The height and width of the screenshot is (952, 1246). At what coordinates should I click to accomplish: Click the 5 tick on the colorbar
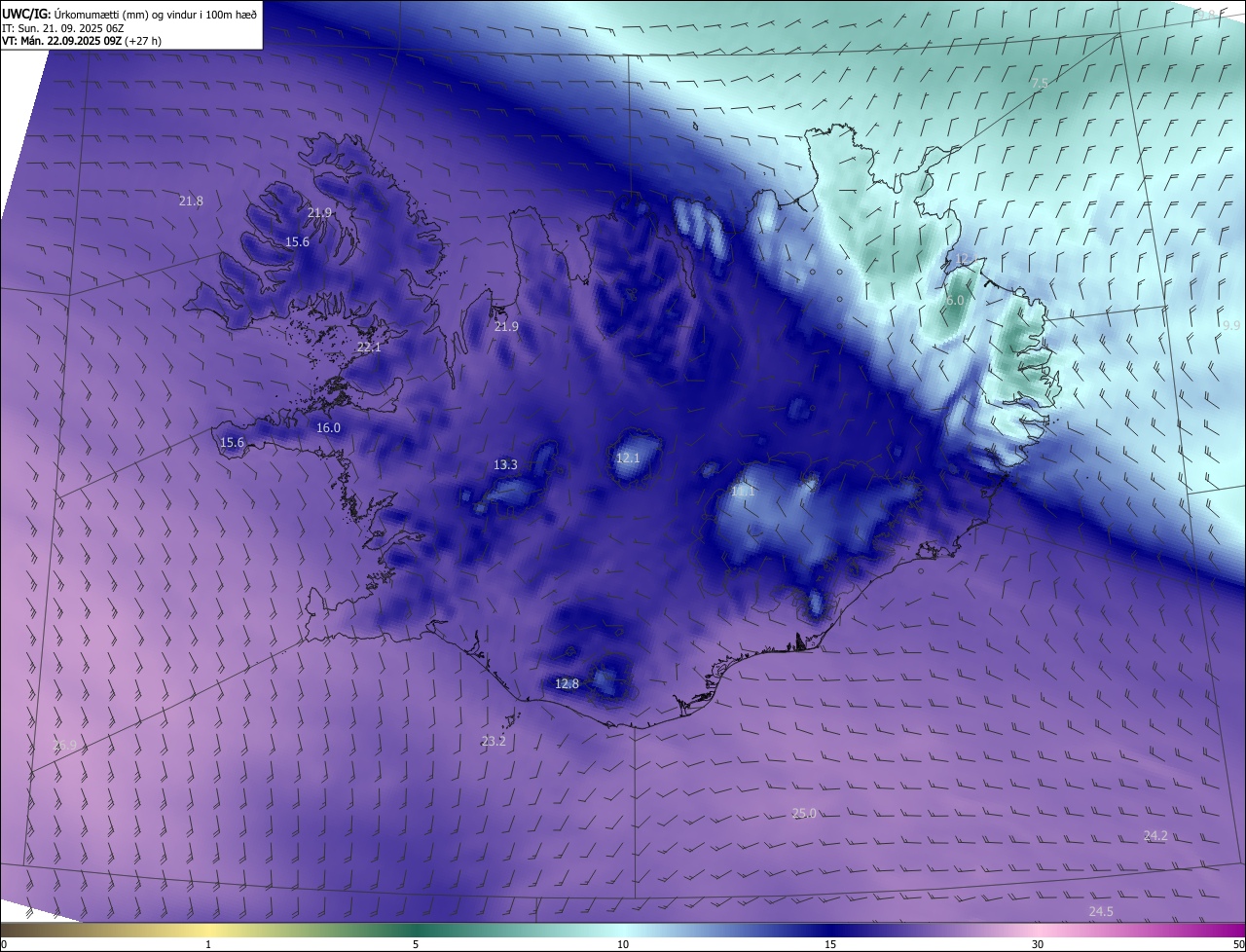point(416,944)
